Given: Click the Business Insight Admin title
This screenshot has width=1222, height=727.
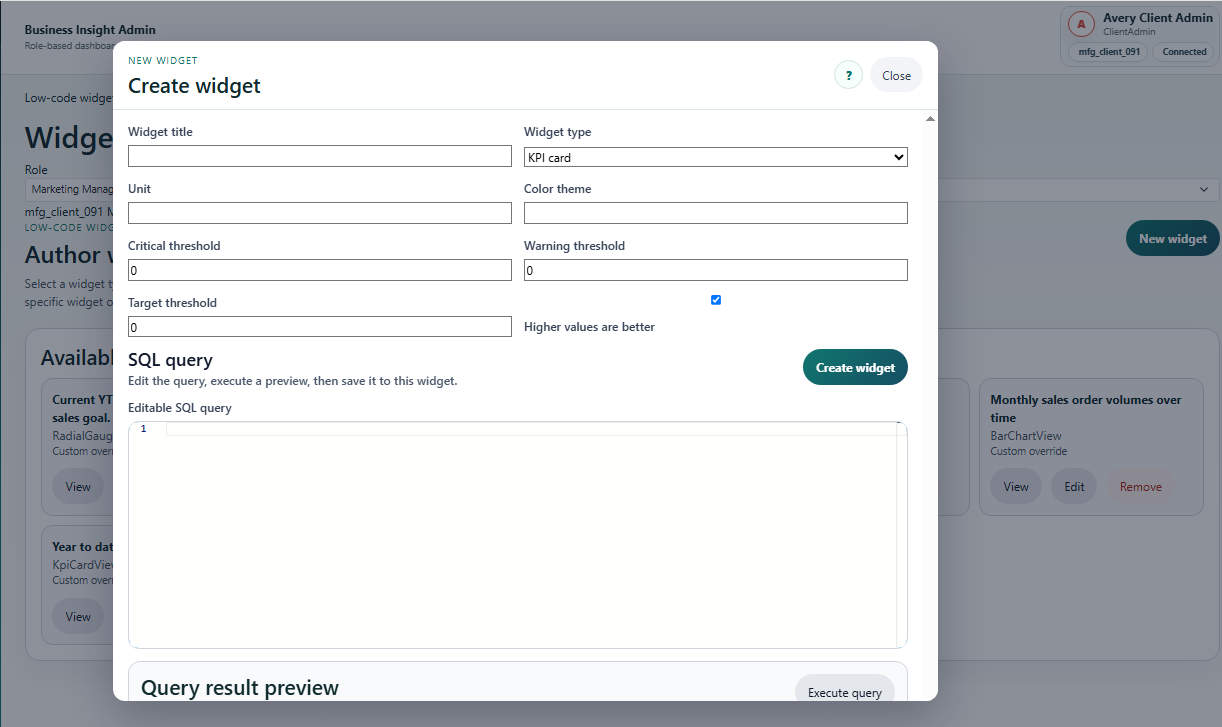Looking at the screenshot, I should click(x=90, y=30).
